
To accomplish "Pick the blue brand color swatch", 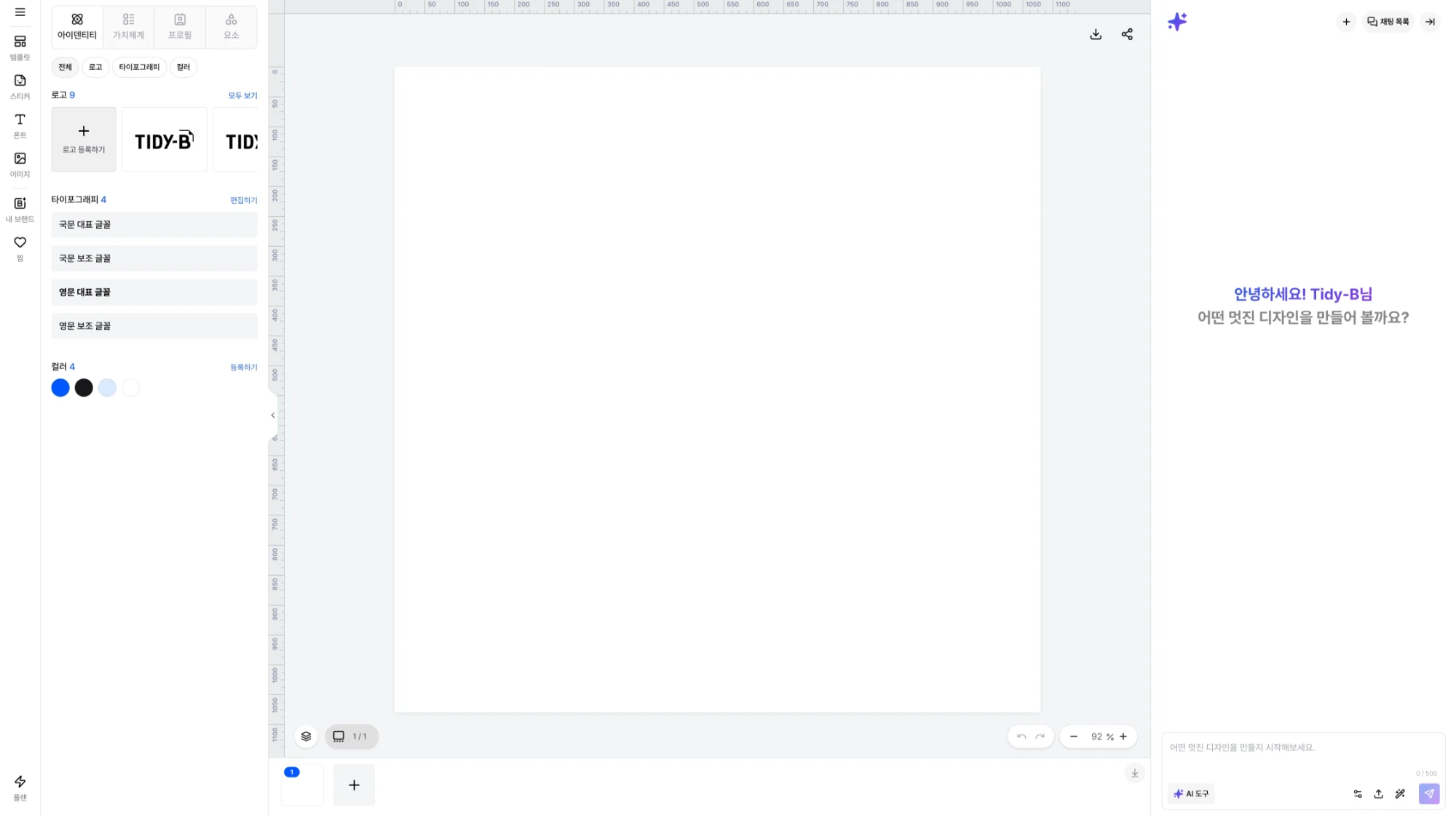I will [60, 388].
